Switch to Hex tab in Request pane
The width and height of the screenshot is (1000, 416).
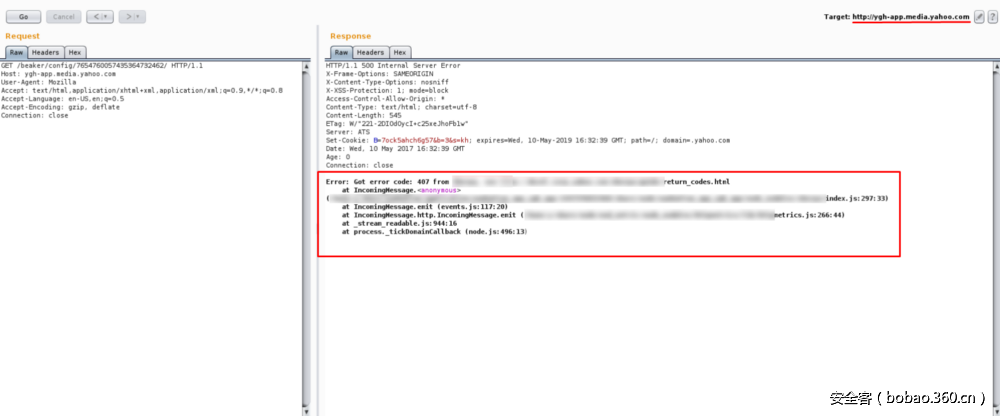(75, 52)
